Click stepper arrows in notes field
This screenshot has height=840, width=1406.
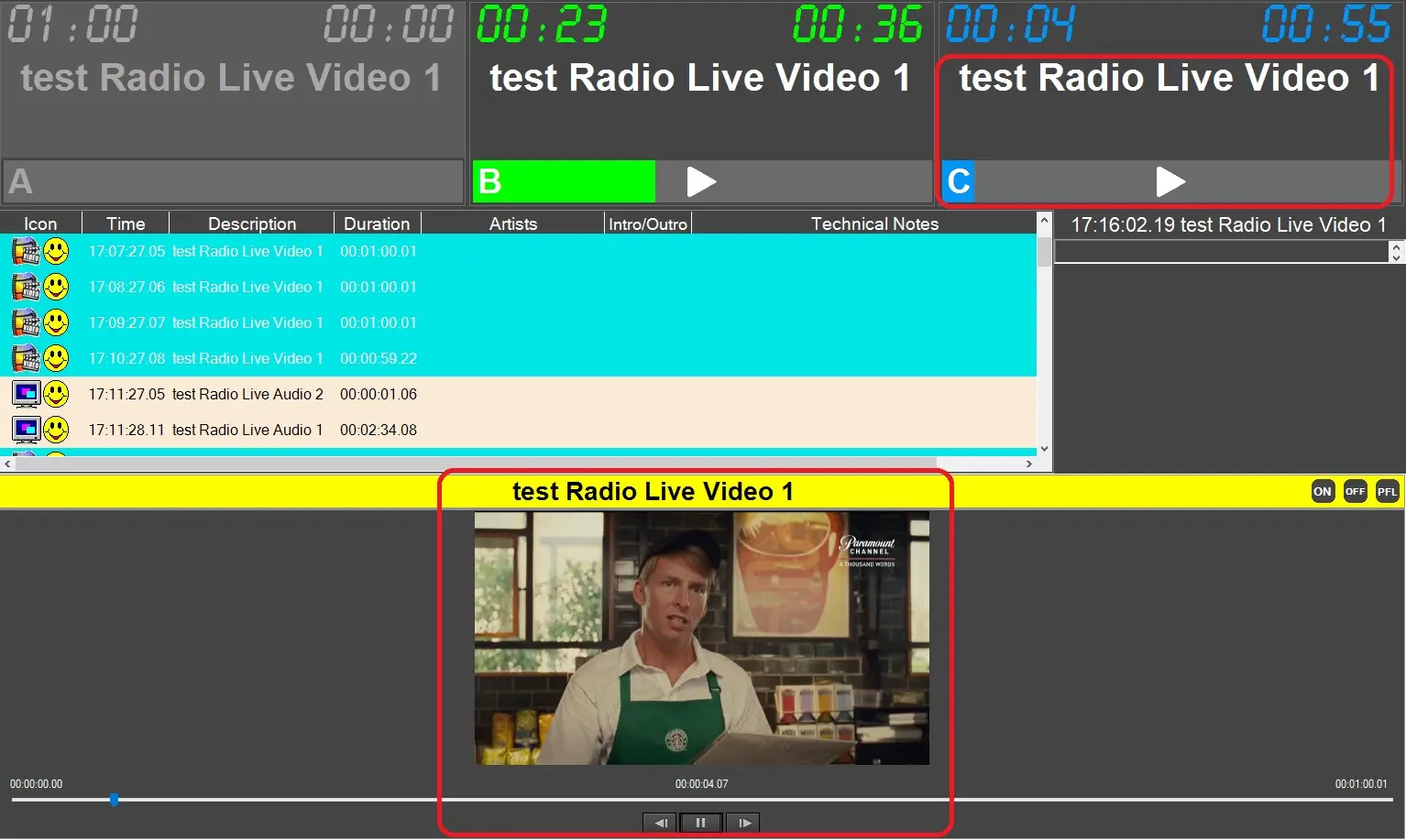pyautogui.click(x=1396, y=252)
